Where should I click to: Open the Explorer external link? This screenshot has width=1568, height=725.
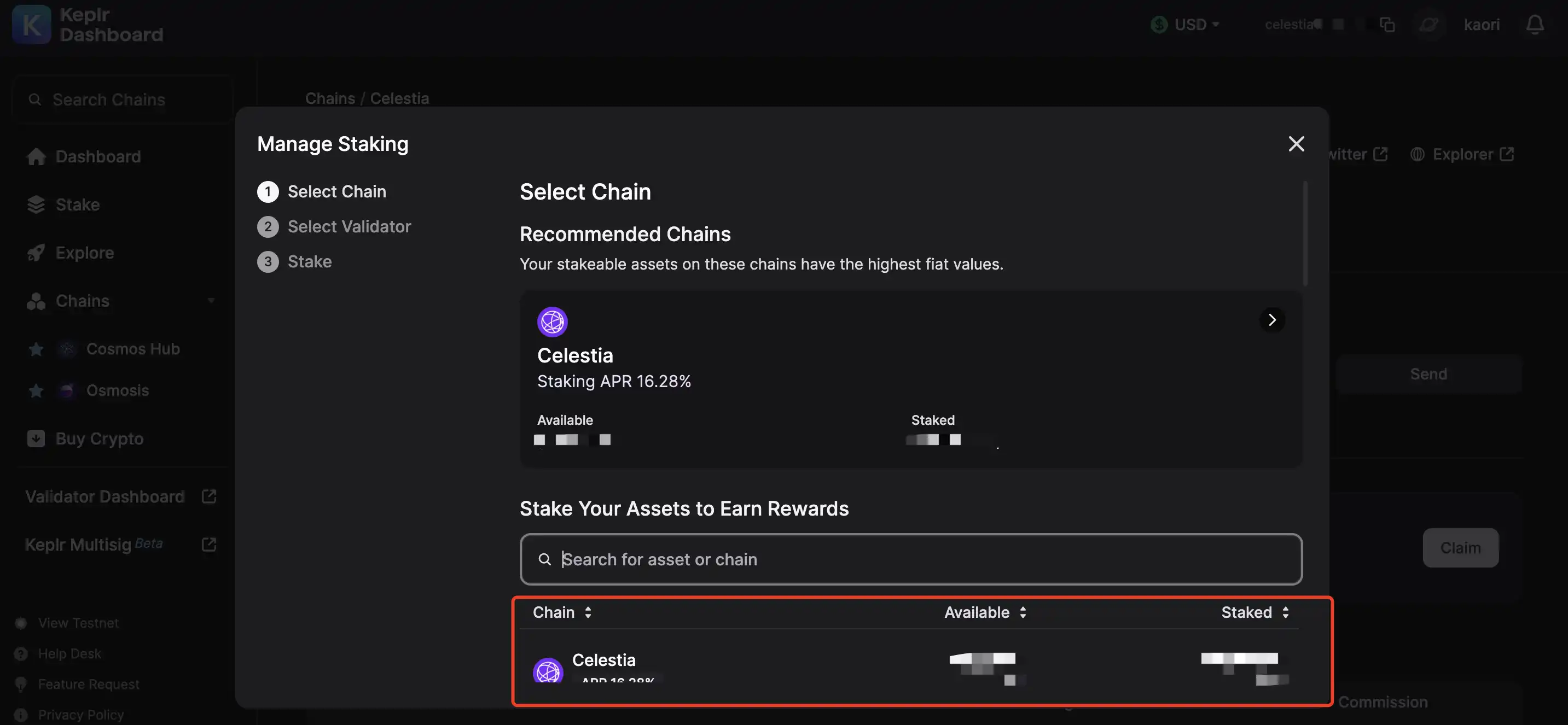(1462, 155)
